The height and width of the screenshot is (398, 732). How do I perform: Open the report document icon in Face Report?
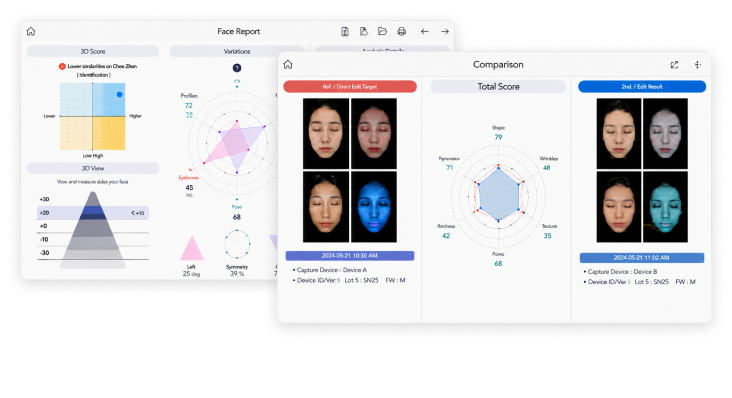pos(345,31)
